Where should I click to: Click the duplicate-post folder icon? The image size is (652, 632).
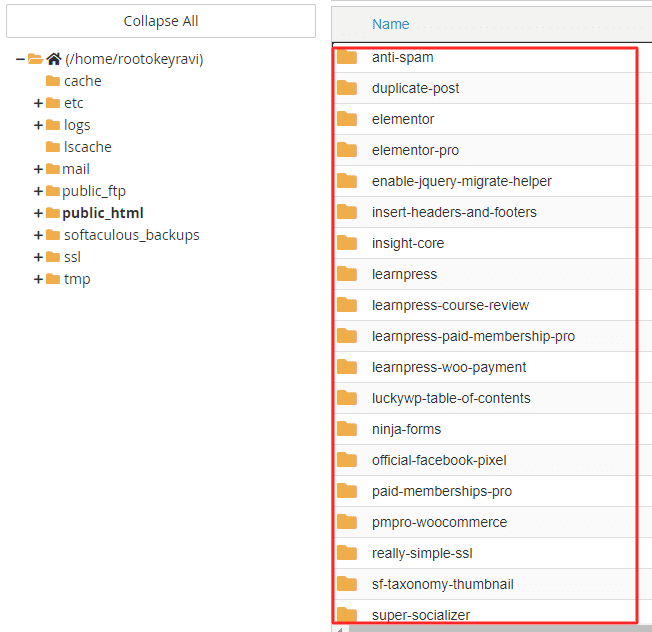pyautogui.click(x=347, y=88)
